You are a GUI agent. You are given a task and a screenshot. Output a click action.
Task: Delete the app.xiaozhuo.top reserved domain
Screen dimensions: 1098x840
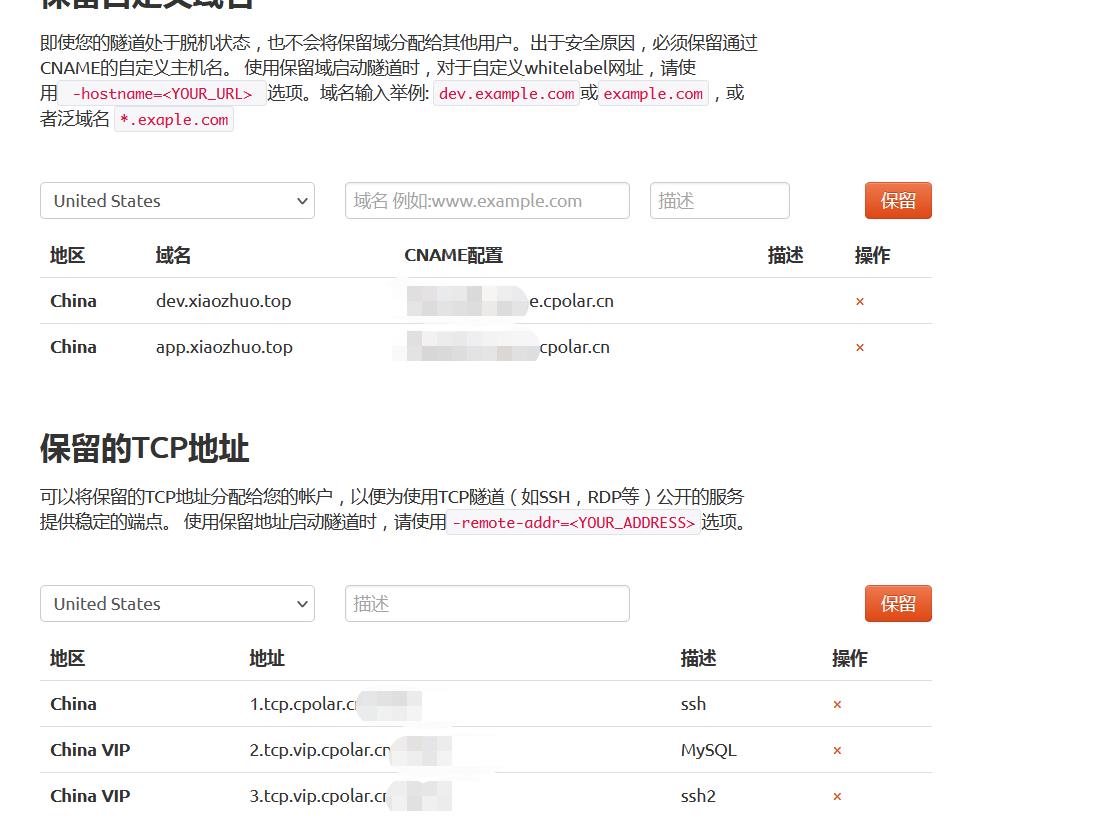[x=860, y=348]
